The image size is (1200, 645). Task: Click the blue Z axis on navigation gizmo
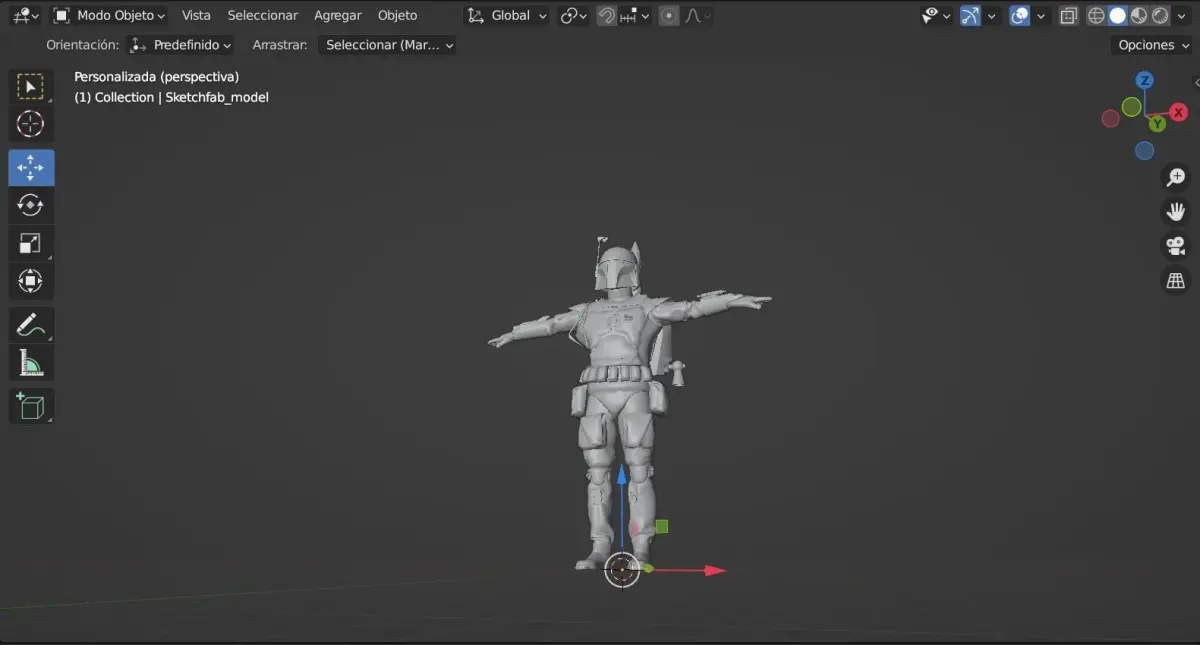coord(1145,80)
